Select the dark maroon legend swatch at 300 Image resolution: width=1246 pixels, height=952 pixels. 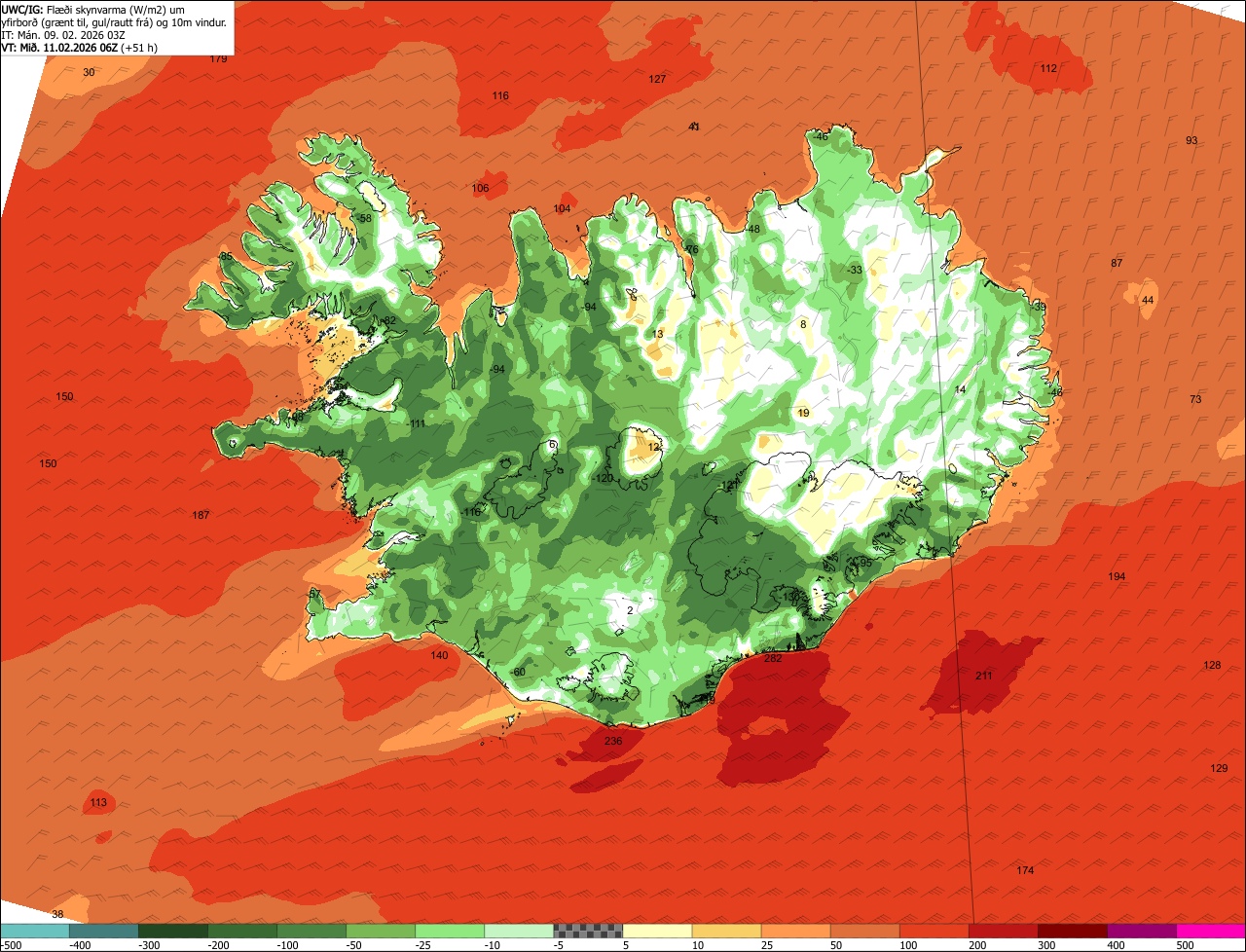1072,931
